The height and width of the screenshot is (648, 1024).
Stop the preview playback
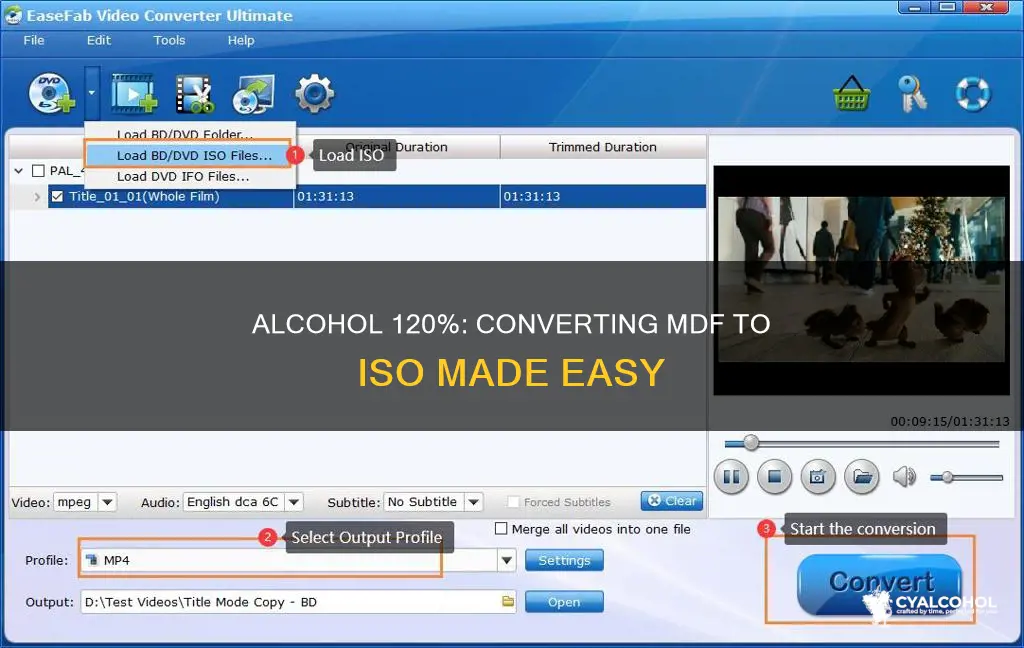pos(775,476)
